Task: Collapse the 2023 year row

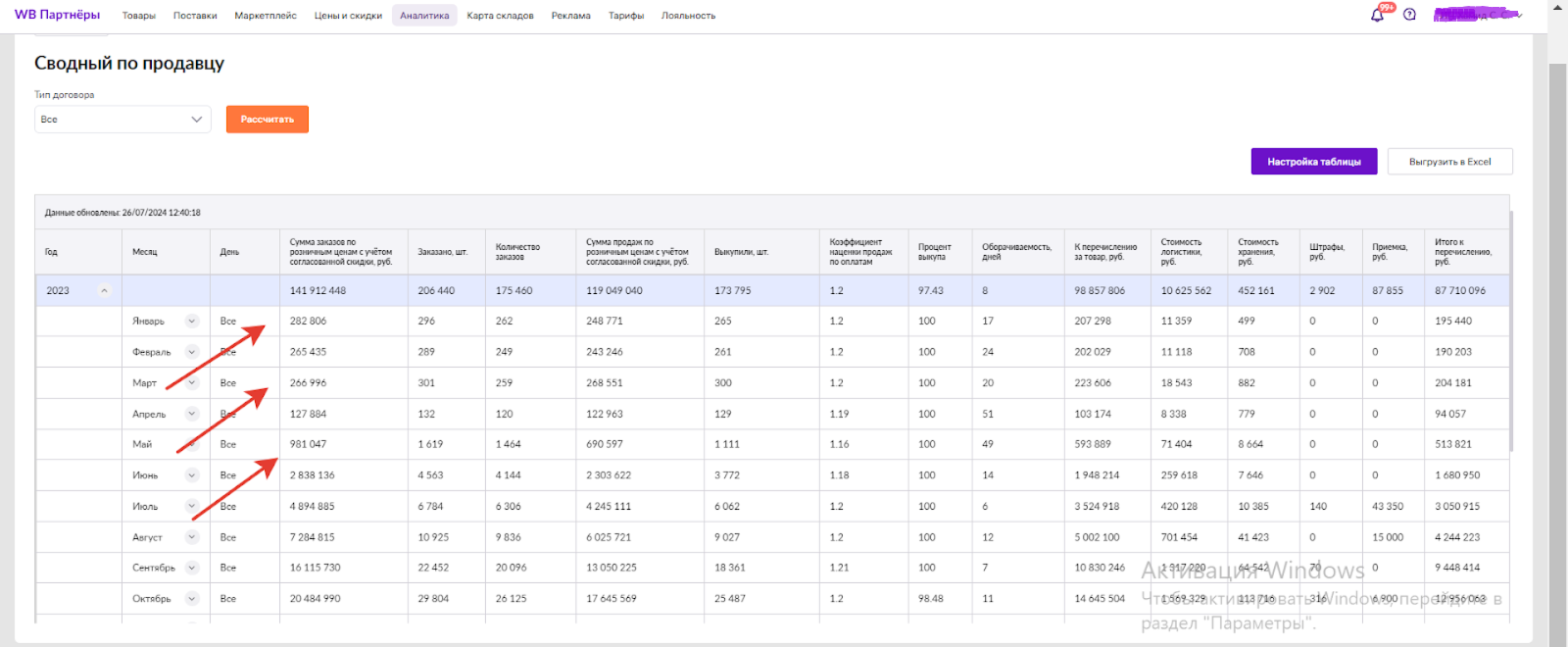Action: pyautogui.click(x=105, y=291)
